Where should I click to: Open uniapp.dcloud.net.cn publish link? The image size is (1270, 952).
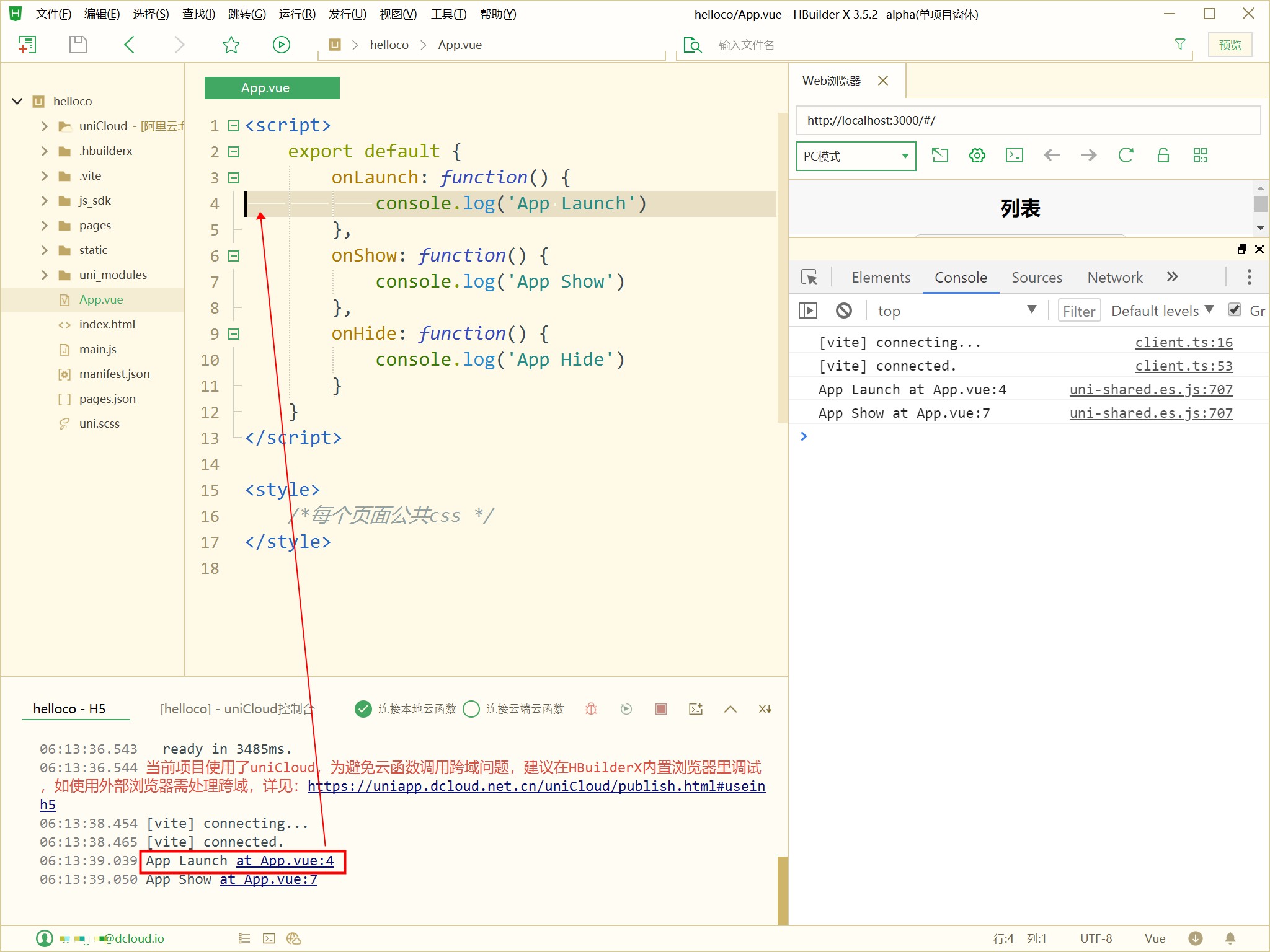pyautogui.click(x=536, y=786)
